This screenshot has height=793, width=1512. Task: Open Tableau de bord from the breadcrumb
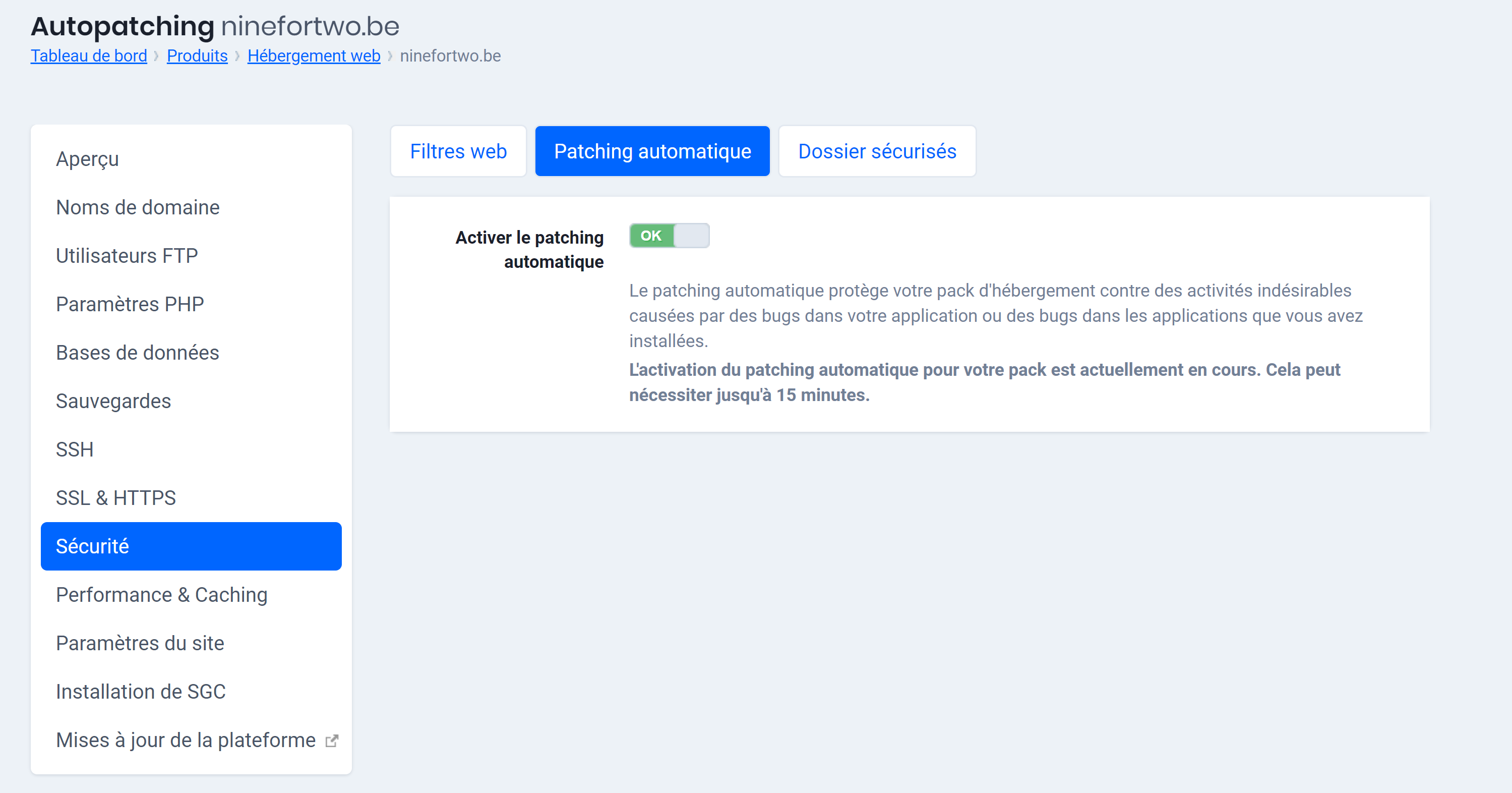pos(89,56)
